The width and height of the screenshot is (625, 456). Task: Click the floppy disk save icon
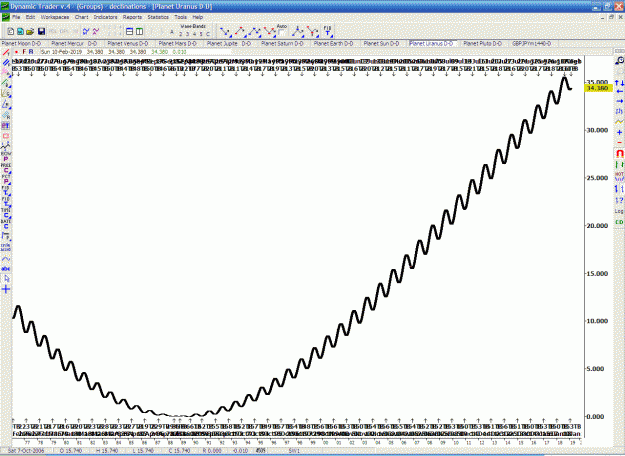point(41,31)
